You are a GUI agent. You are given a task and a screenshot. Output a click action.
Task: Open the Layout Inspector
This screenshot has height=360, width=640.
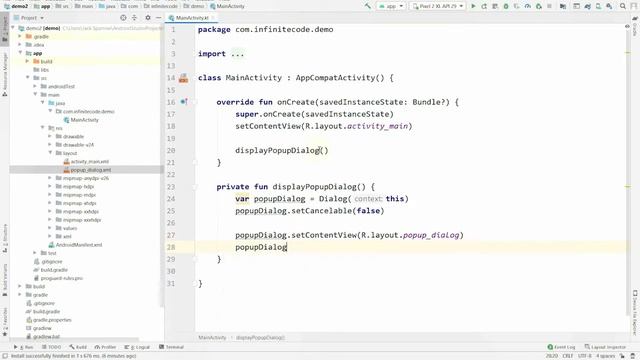[x=605, y=347]
